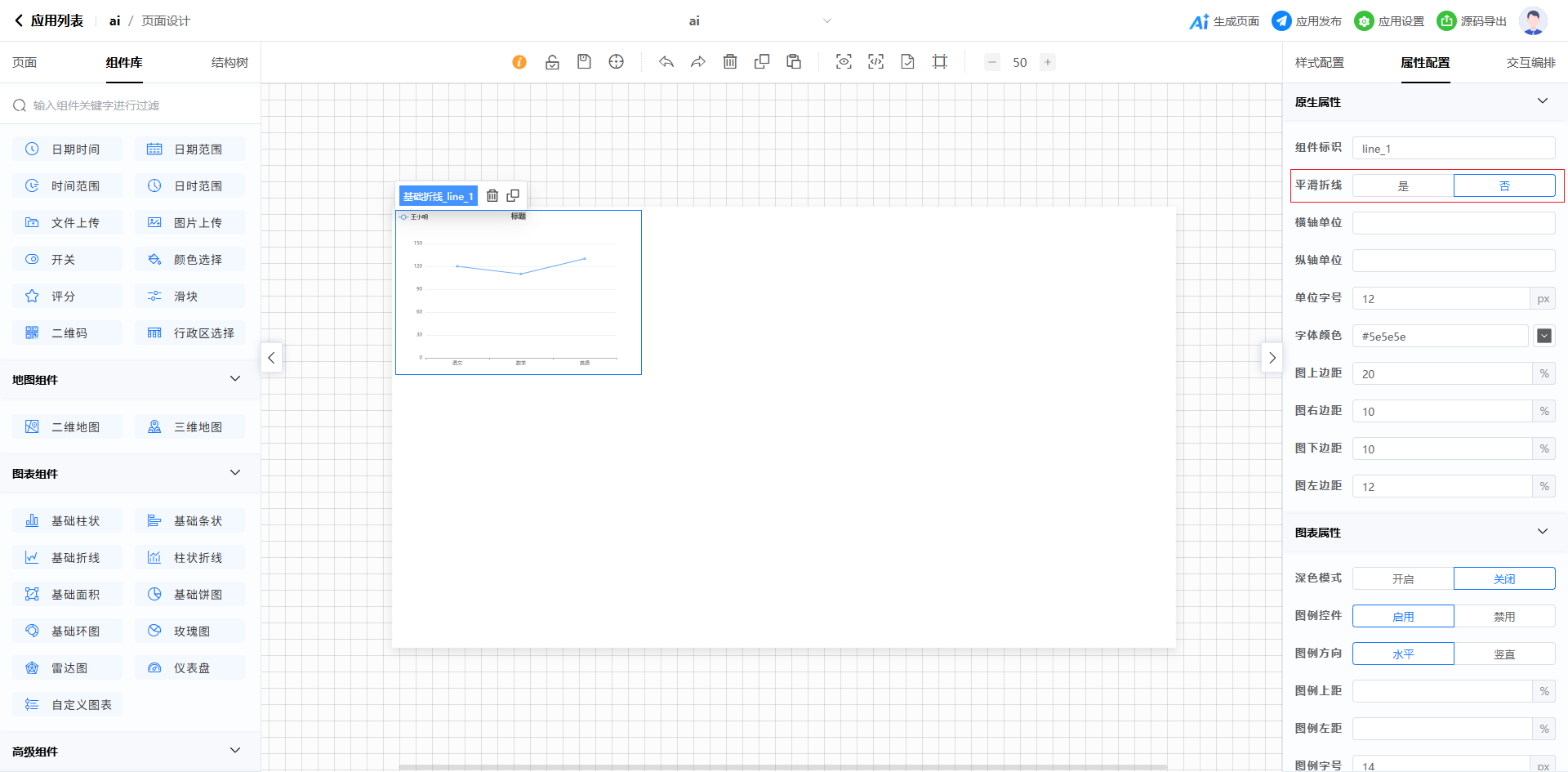This screenshot has width=1568, height=772.
Task: Open the code view icon in toolbar
Action: 875,62
